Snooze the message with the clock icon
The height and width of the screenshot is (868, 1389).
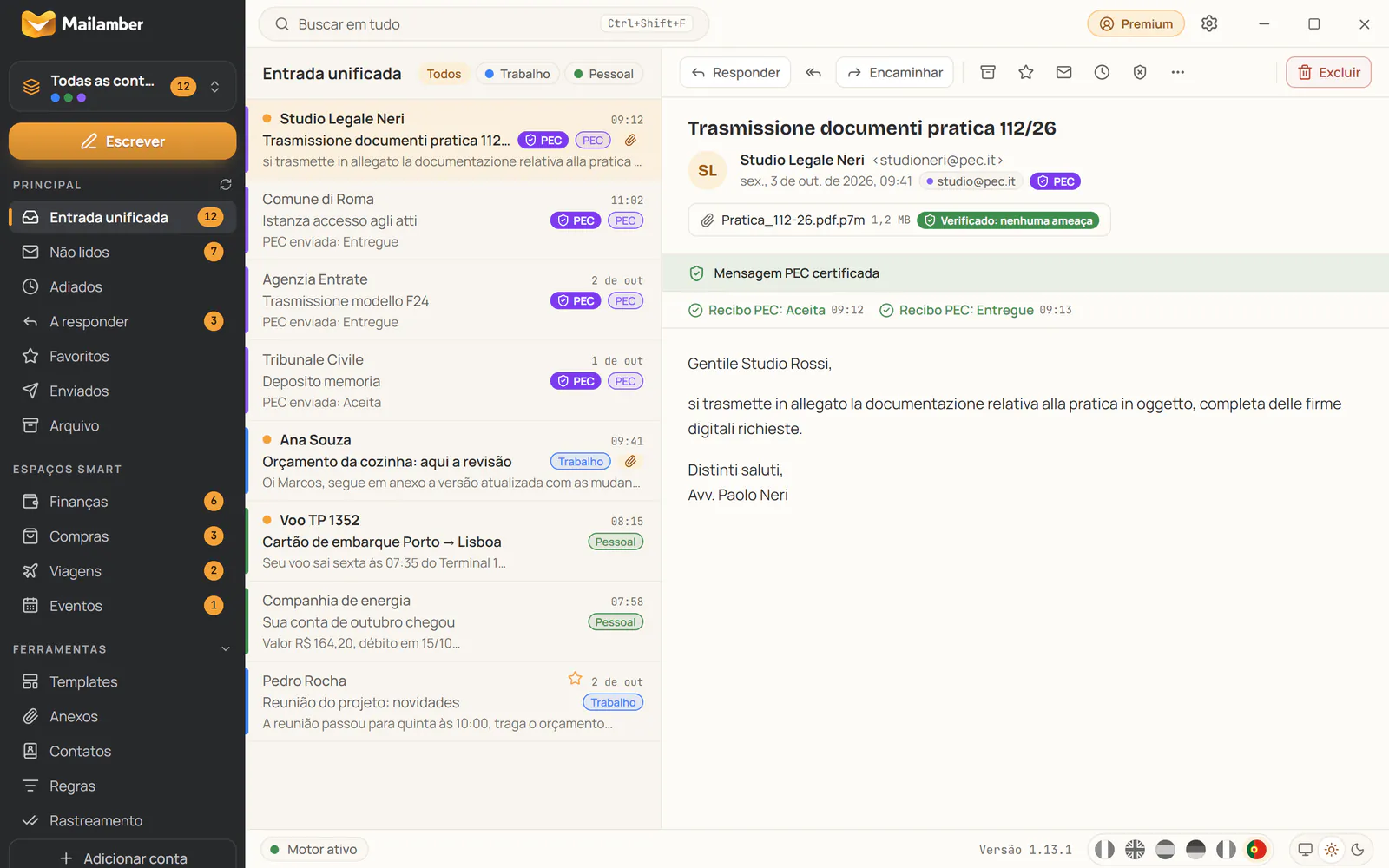[1102, 73]
